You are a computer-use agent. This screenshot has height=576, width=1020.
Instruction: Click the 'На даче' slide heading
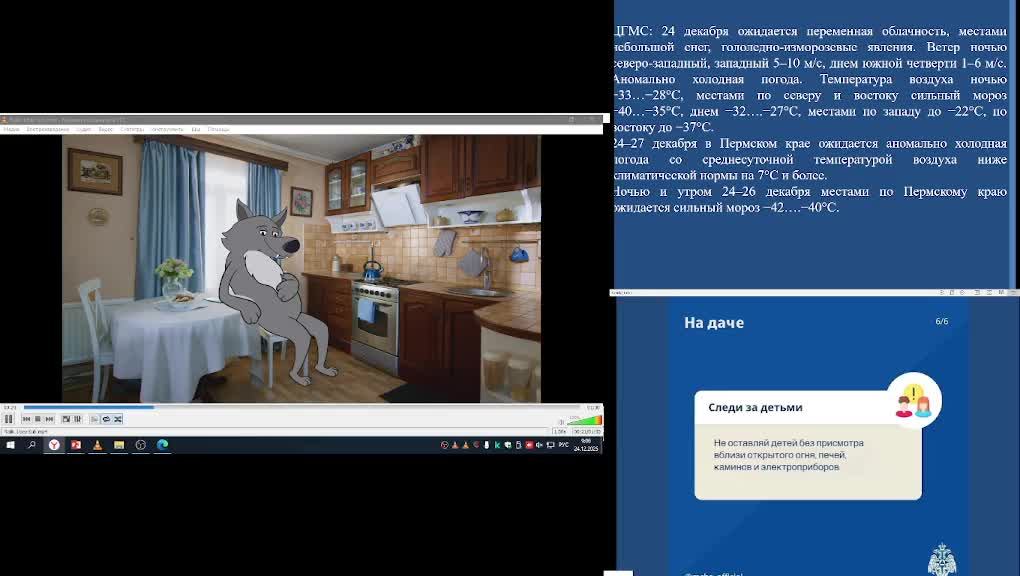pos(714,323)
